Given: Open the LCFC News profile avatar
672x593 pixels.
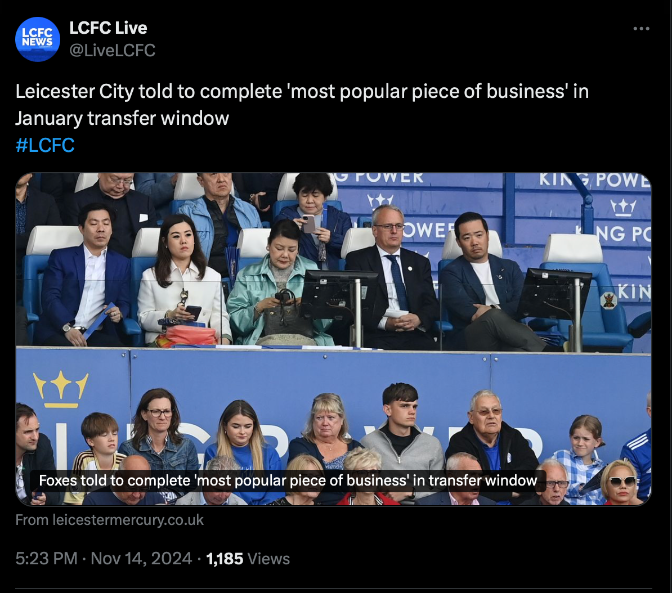Looking at the screenshot, I should 37,39.
